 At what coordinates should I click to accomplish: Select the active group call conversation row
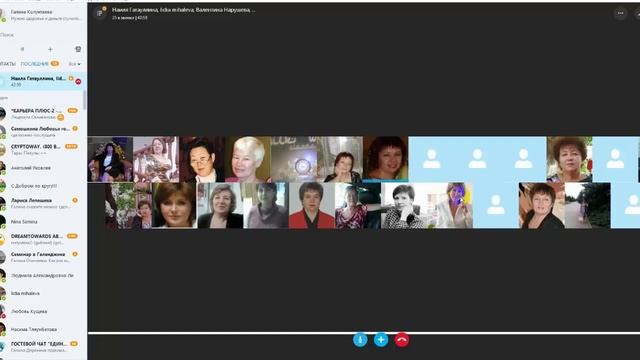[x=42, y=81]
